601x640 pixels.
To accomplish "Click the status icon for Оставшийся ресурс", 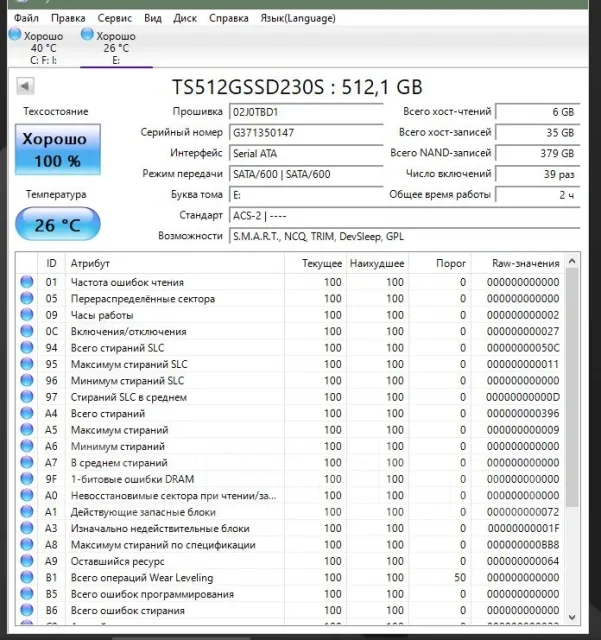I will point(27,561).
